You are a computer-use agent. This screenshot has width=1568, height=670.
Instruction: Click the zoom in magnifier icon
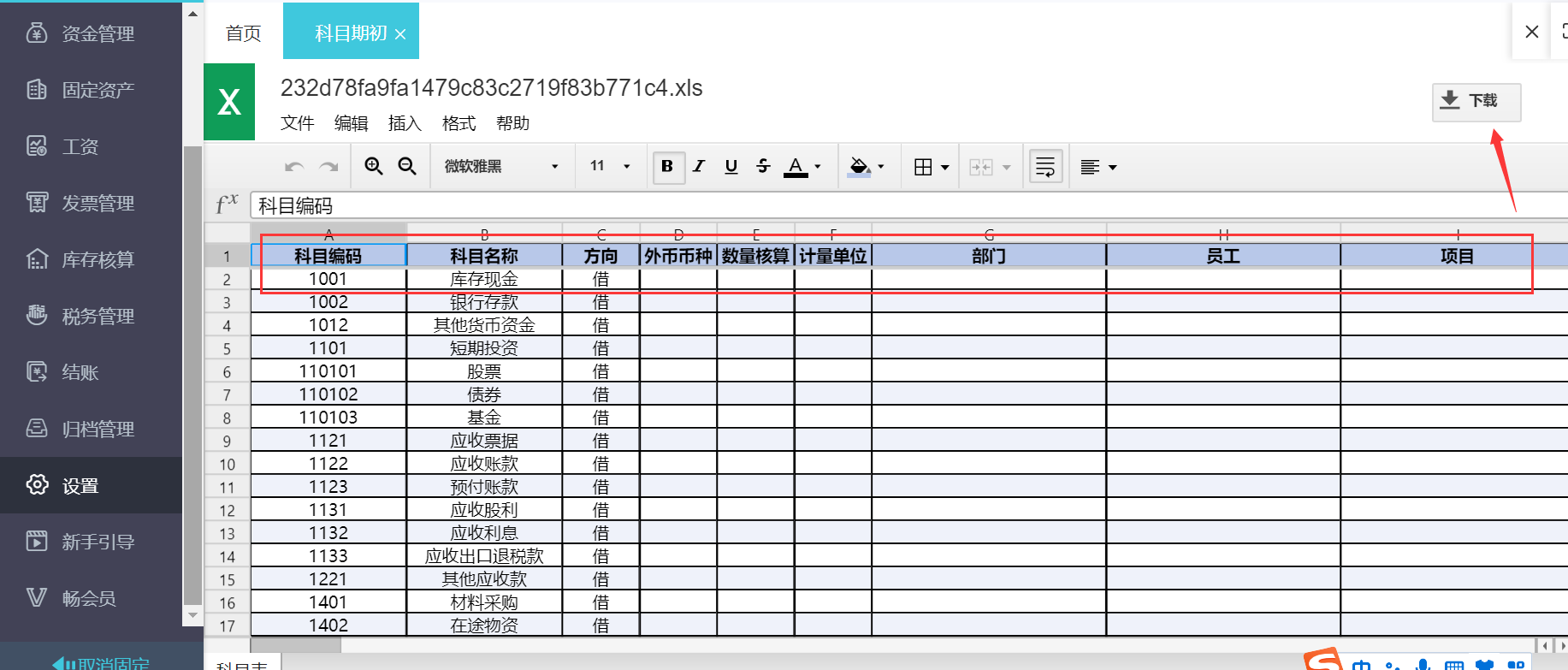pyautogui.click(x=373, y=166)
